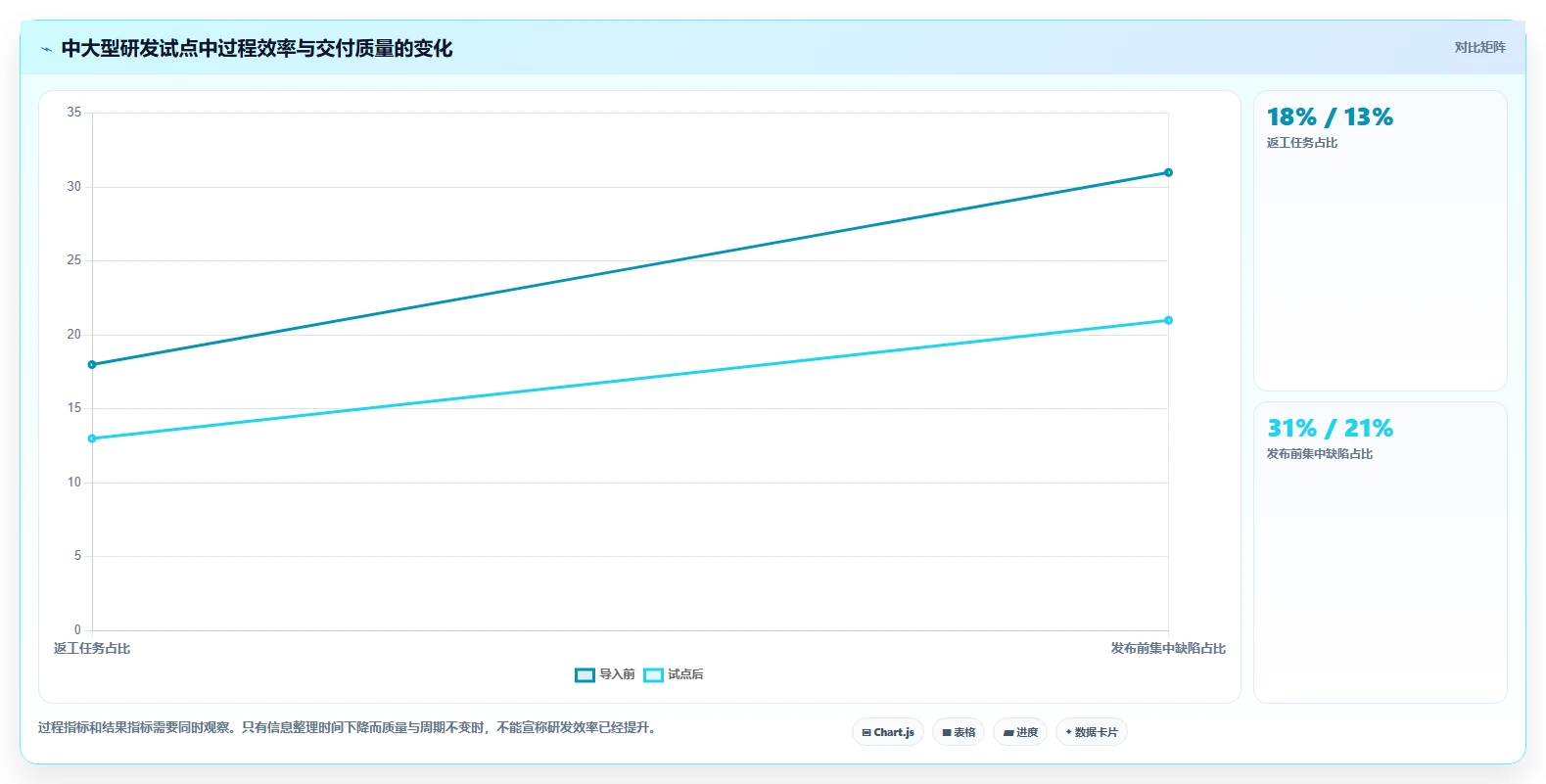Screen dimensions: 1546x784
Task: Click the x-axis label 发布前集中缺陷占比
Action: pos(1168,649)
